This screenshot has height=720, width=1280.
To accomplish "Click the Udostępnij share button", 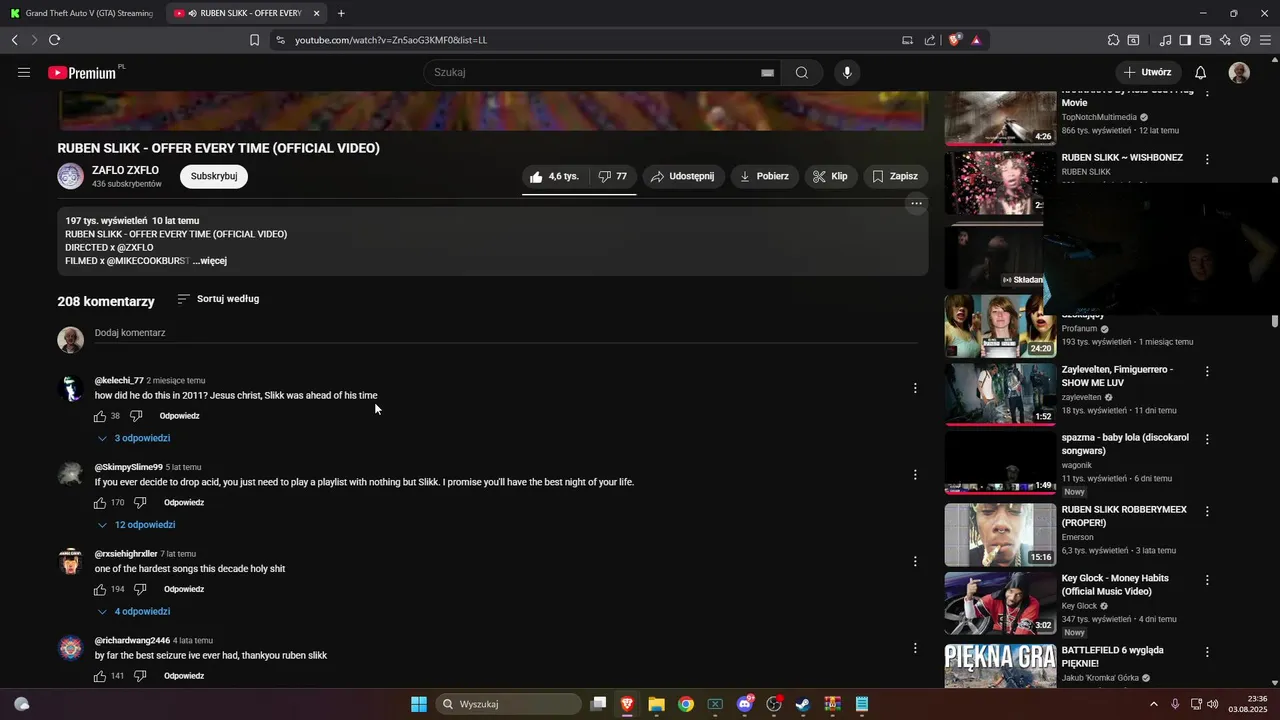I will click(682, 176).
